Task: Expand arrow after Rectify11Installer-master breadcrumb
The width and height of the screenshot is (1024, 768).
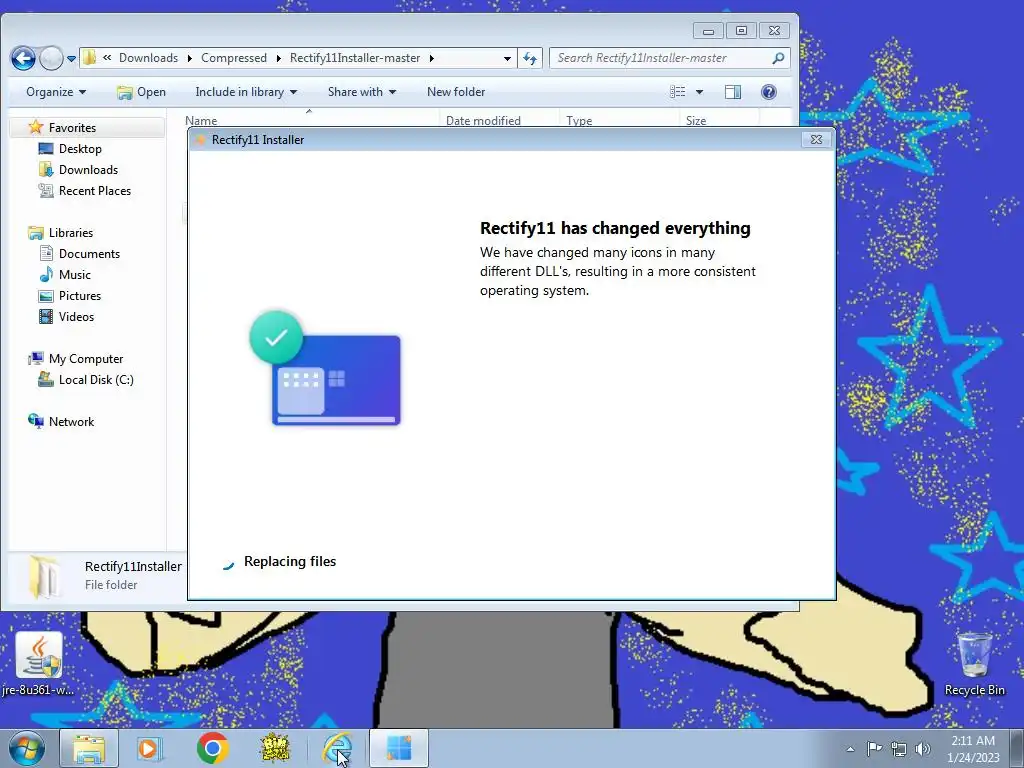Action: click(432, 58)
